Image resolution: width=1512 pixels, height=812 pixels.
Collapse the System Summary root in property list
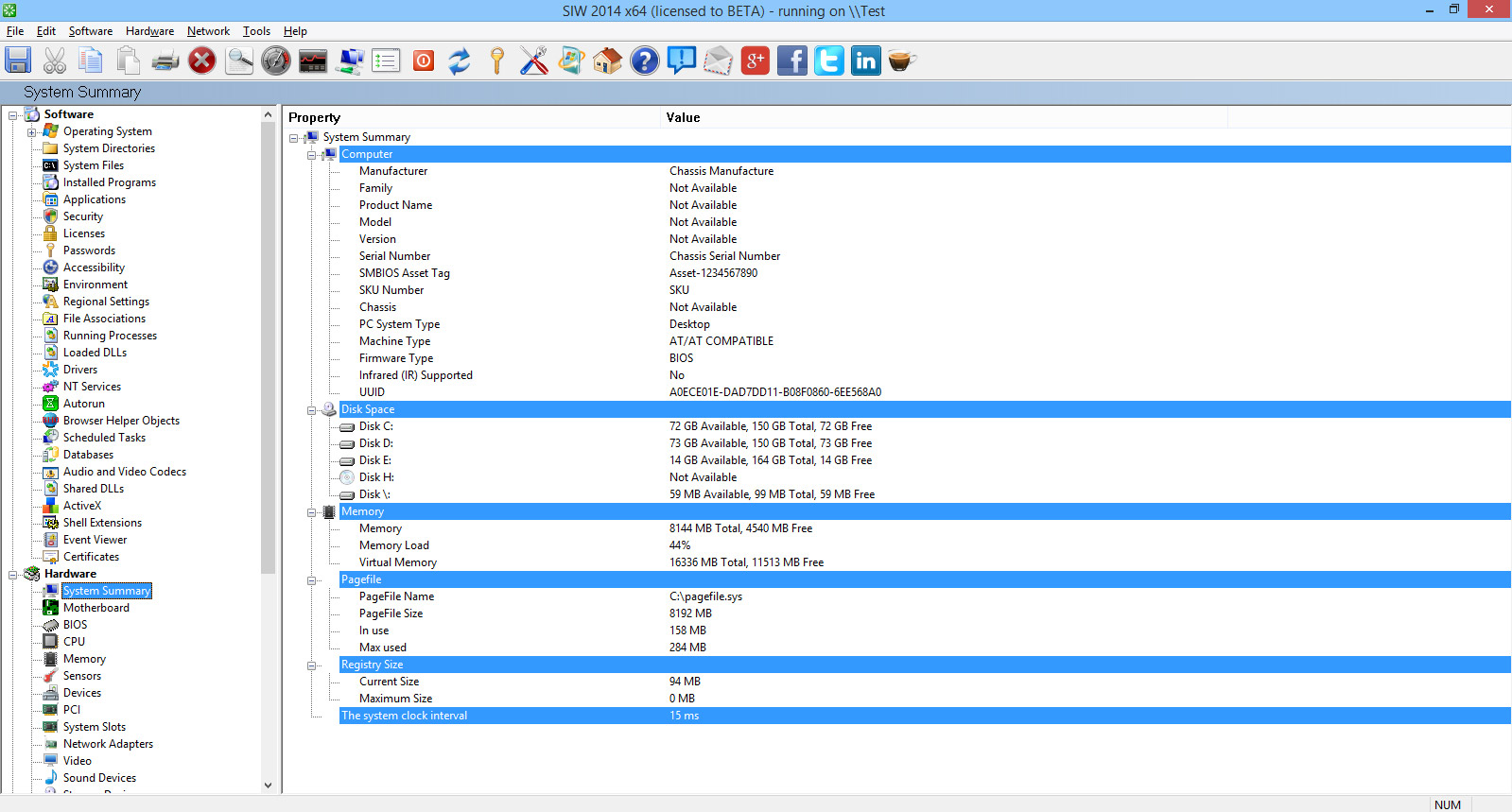tap(293, 138)
